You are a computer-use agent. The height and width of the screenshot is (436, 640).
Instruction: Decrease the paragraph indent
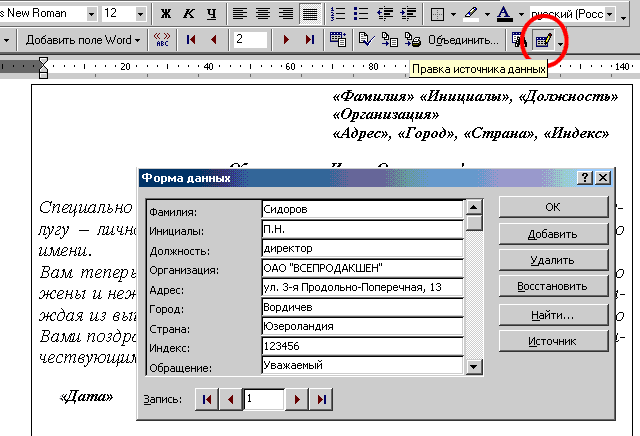pos(384,14)
